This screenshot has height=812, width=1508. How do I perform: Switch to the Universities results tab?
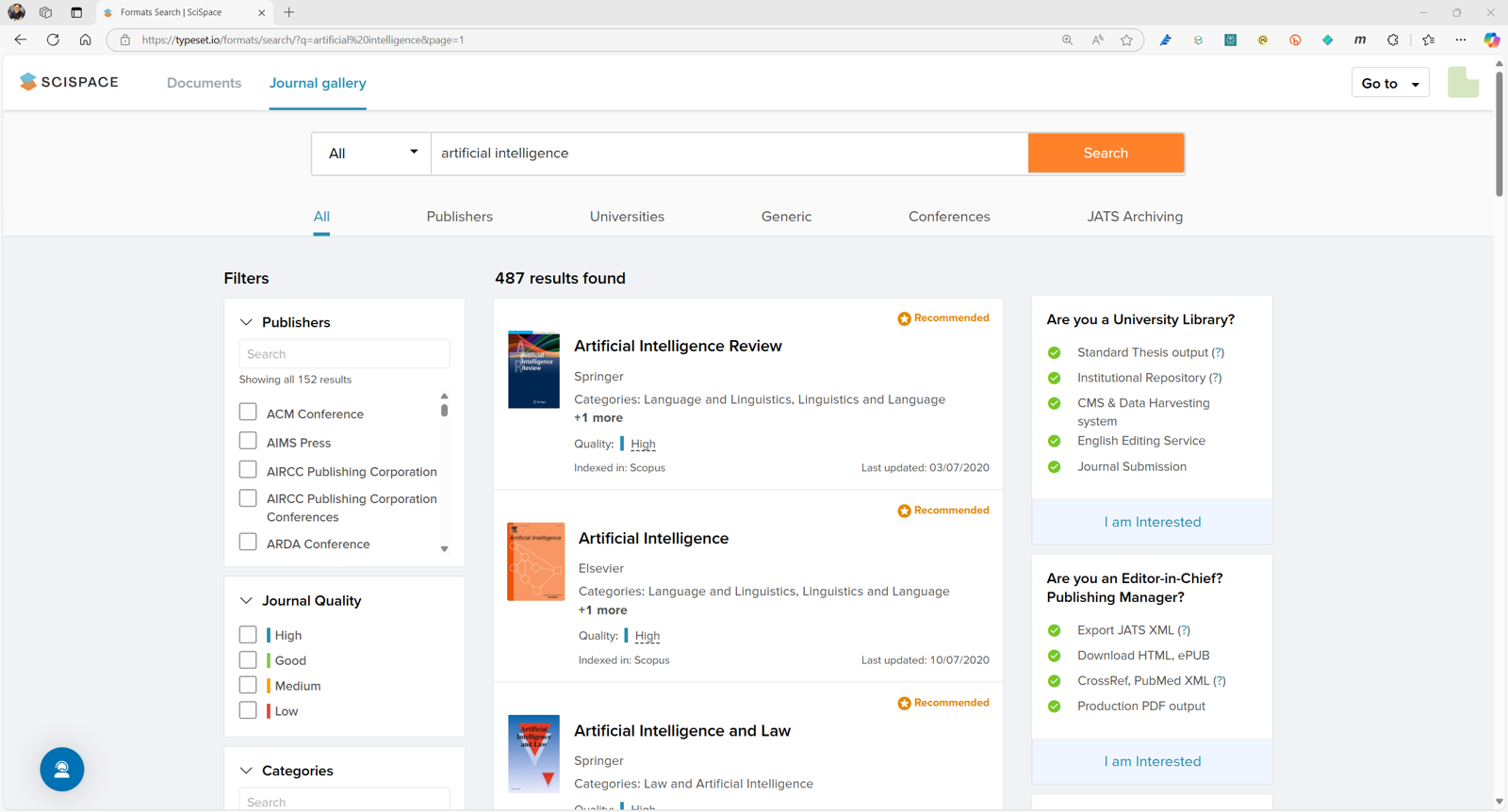point(627,217)
